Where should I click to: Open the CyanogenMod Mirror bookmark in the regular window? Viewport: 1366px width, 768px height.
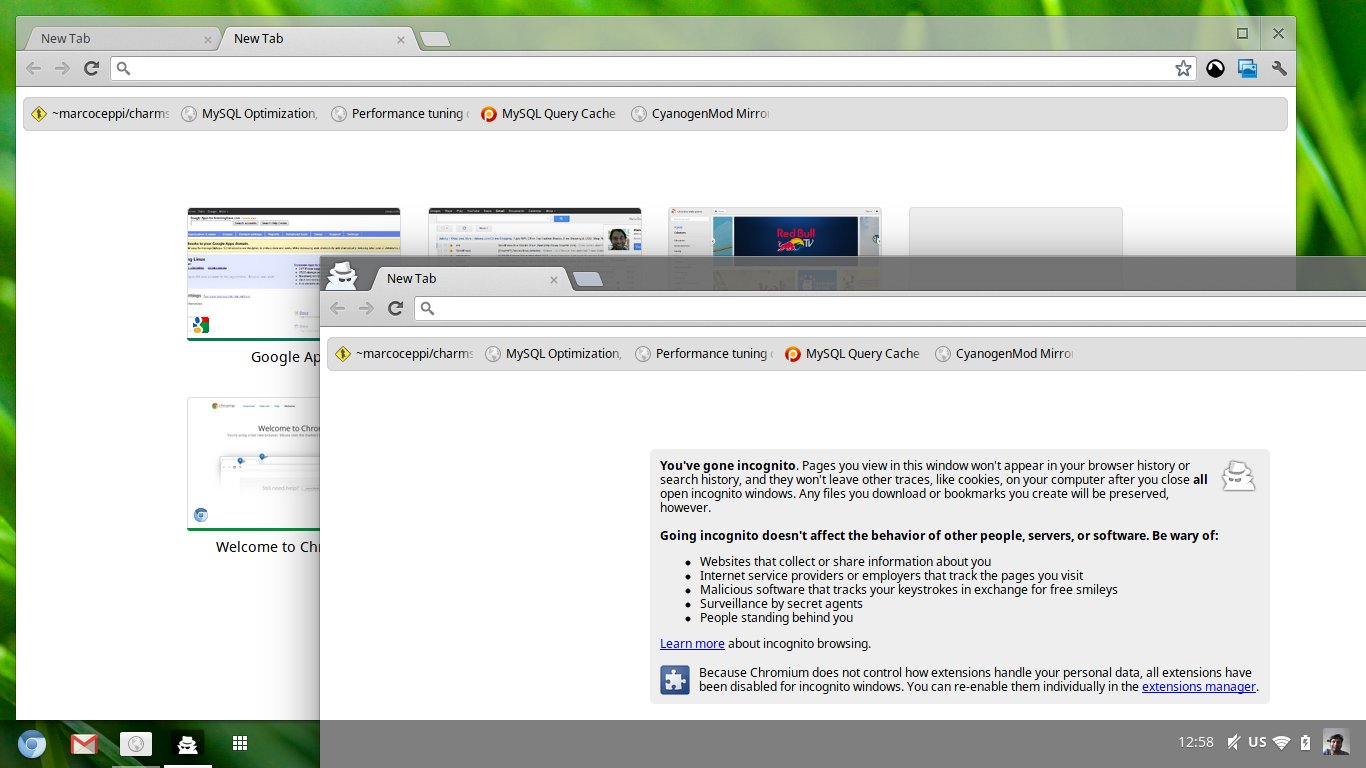(700, 114)
